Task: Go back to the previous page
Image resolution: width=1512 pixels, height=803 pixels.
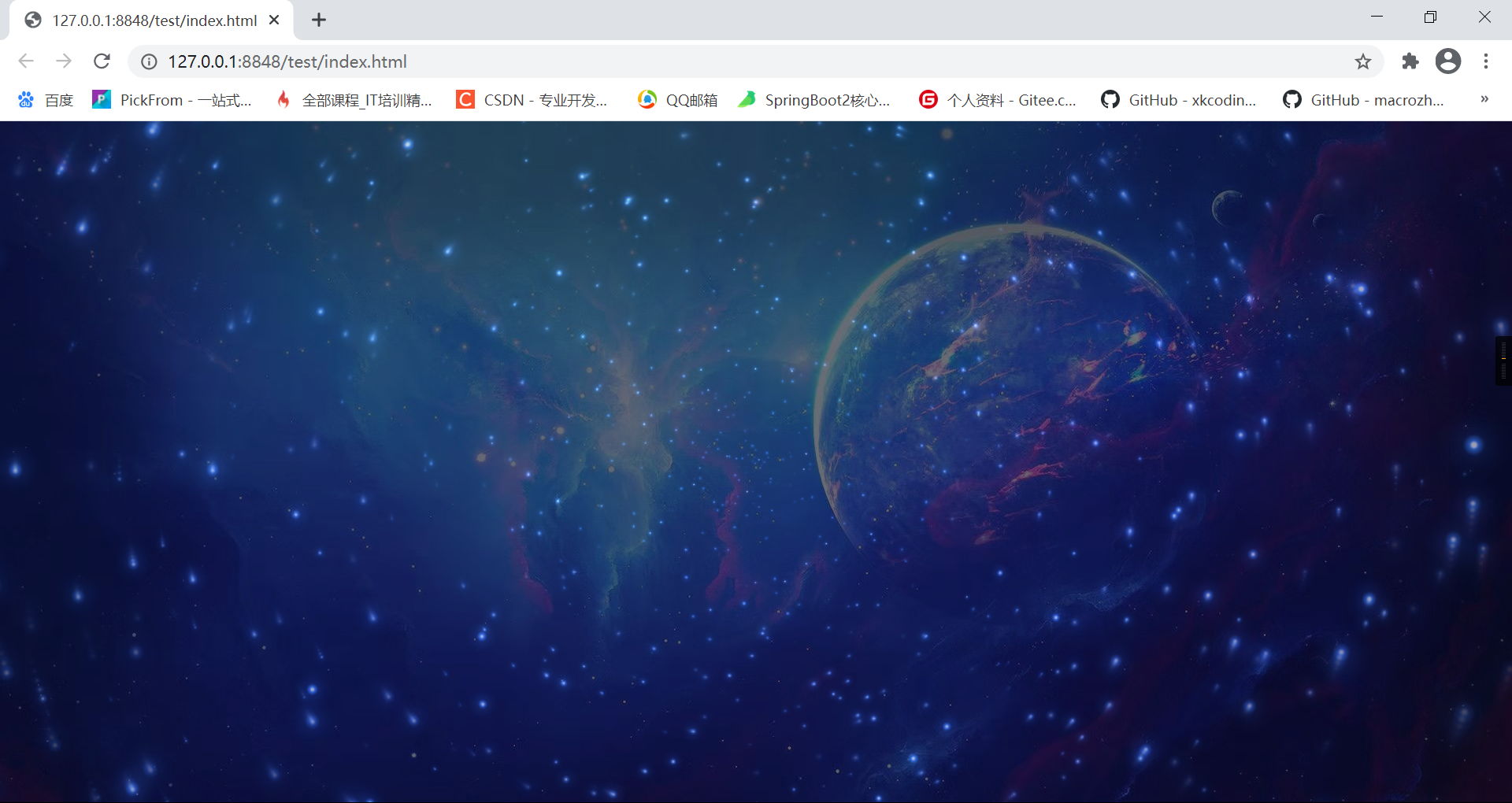Action: pos(26,61)
